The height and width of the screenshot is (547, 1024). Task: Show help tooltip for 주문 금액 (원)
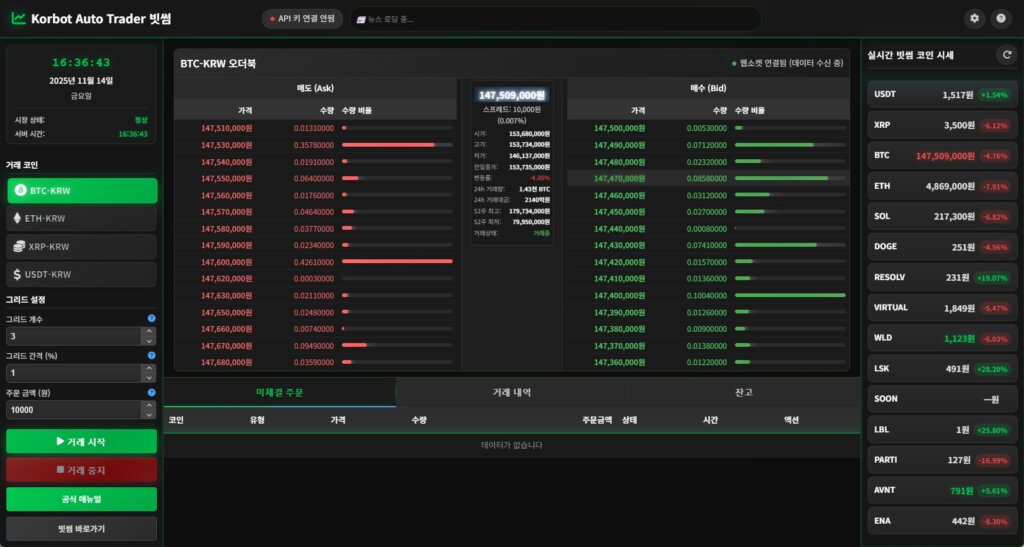point(152,392)
